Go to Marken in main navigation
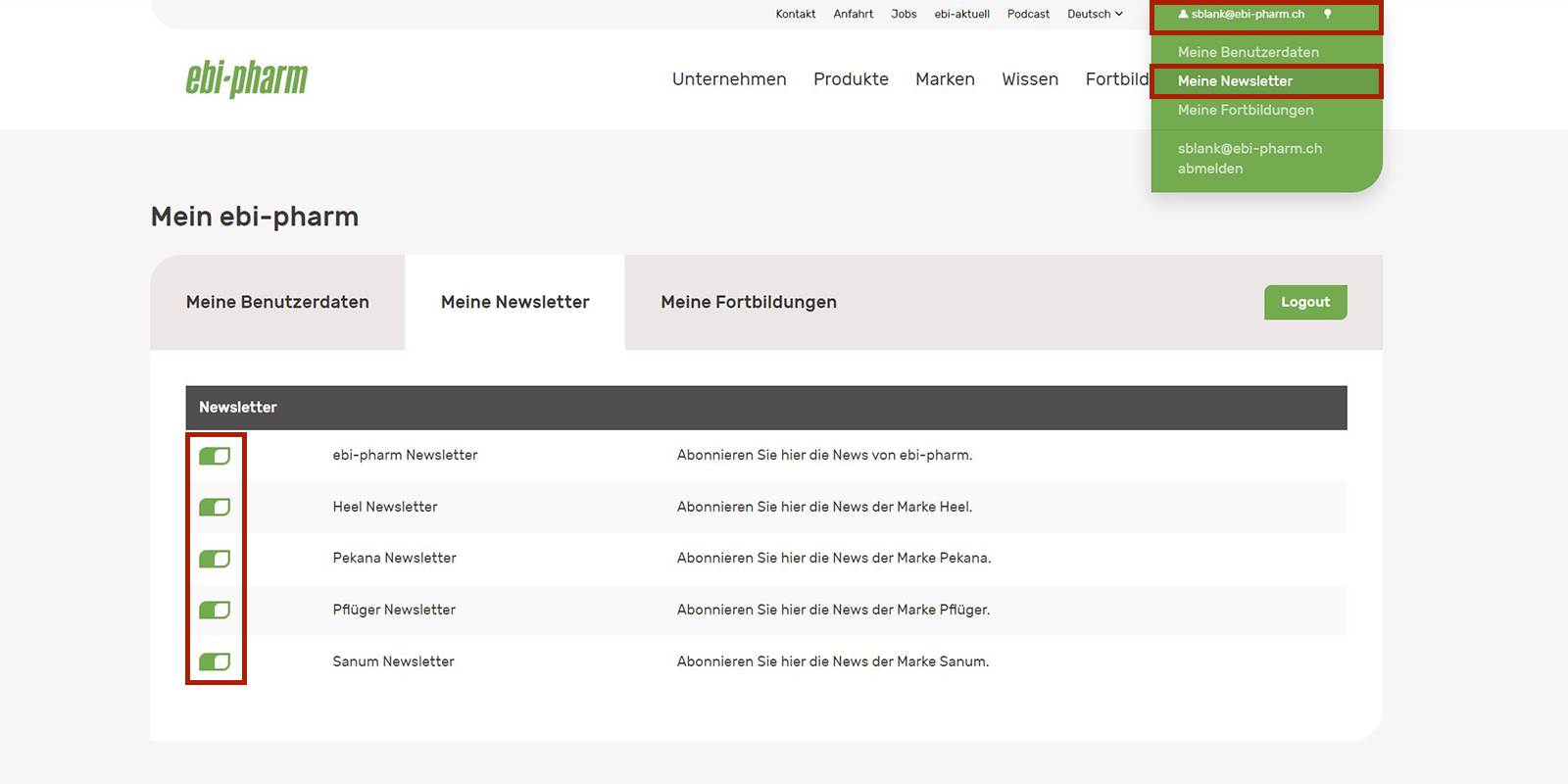This screenshot has width=1568, height=784. tap(945, 79)
